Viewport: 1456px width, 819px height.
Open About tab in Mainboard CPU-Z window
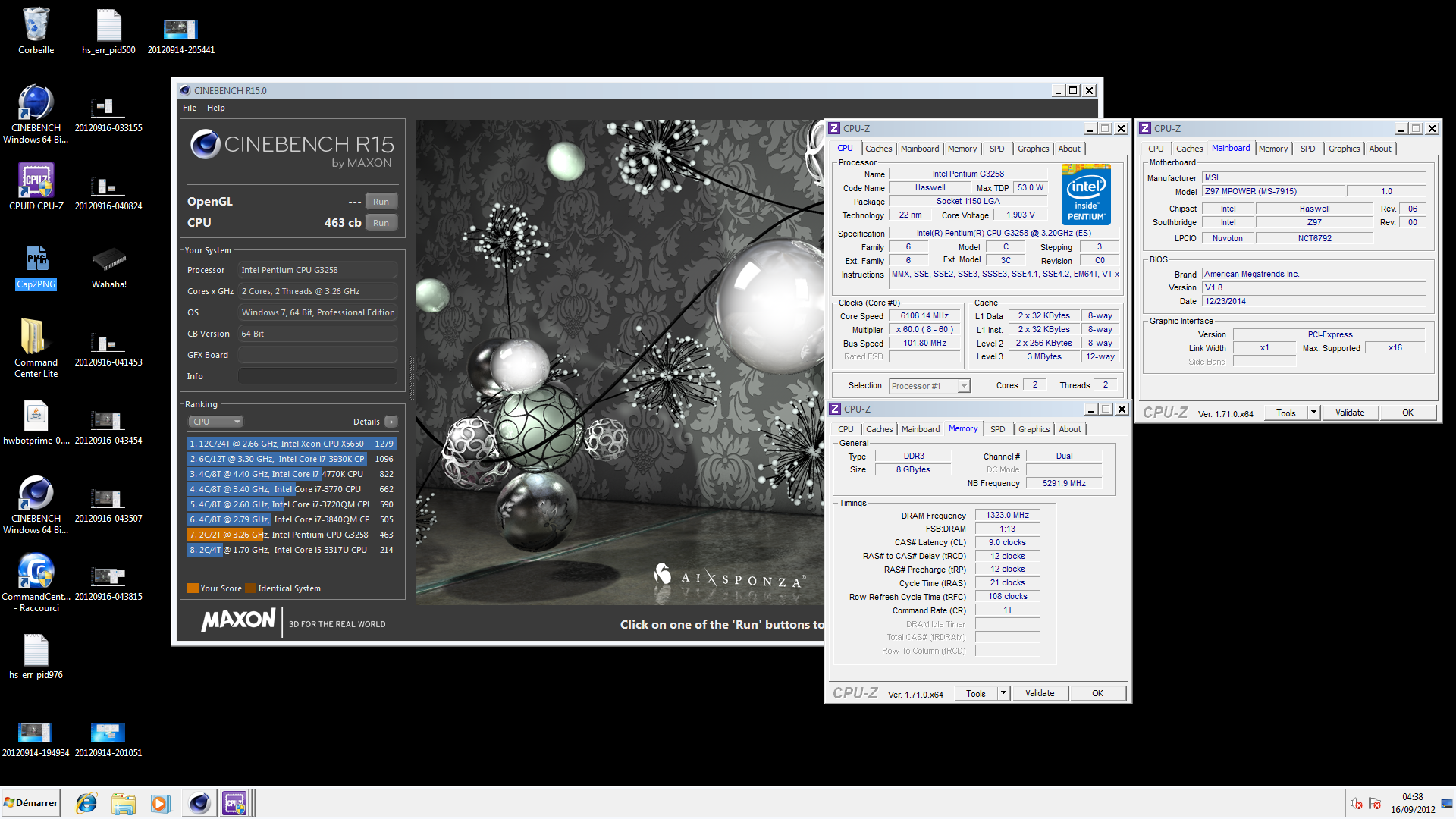[x=1380, y=149]
